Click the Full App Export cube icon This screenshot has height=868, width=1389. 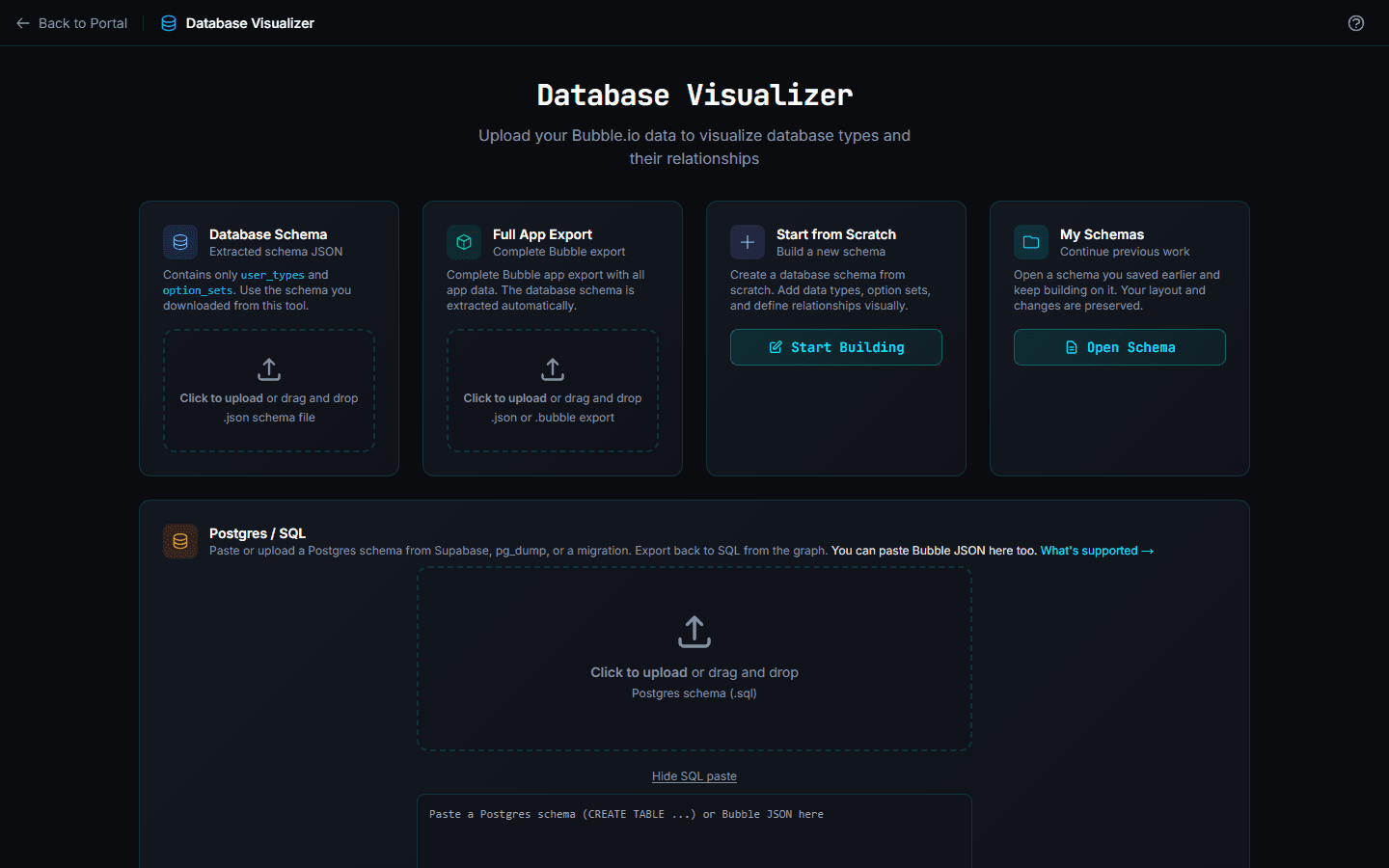coord(464,242)
